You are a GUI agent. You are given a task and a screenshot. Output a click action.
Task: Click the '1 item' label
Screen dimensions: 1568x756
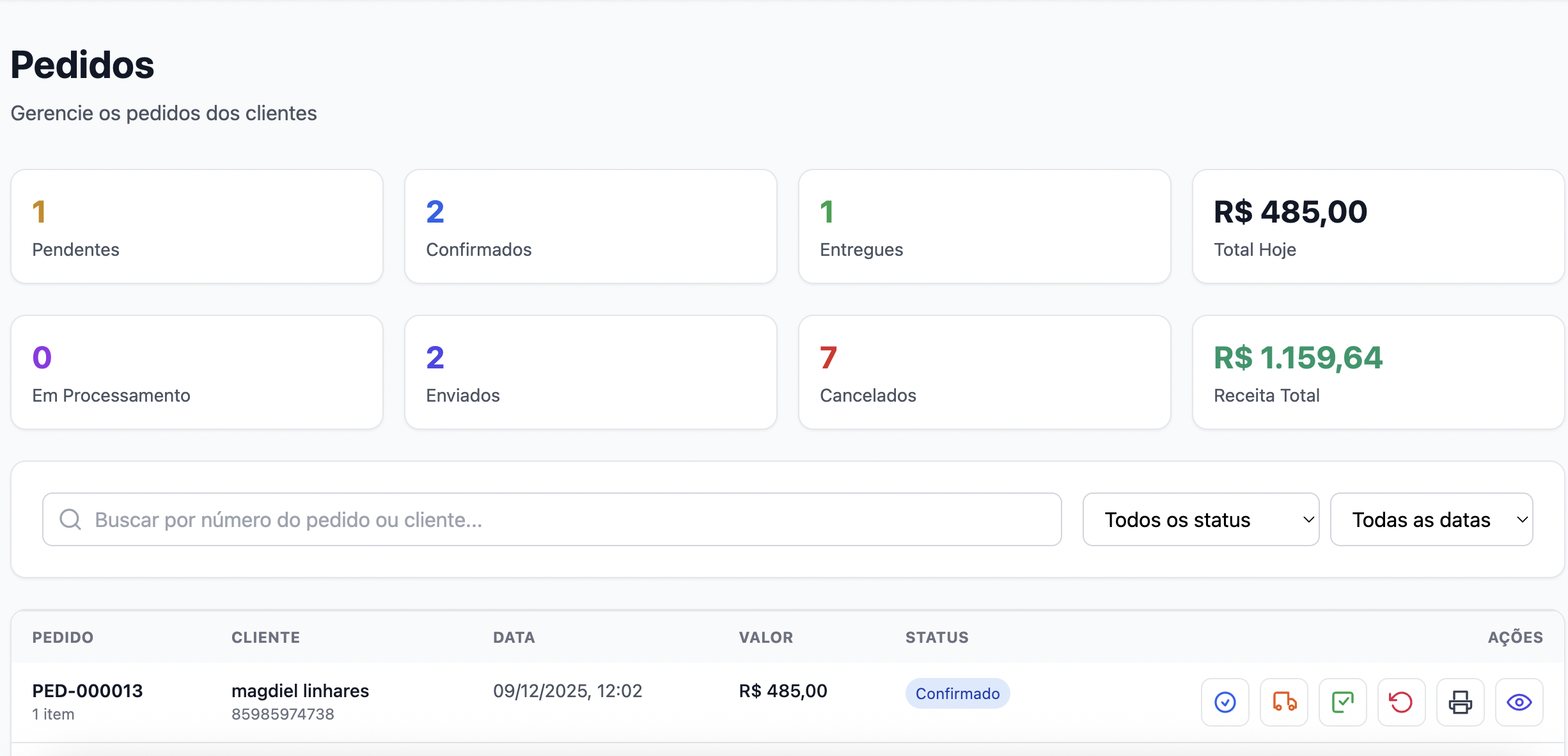tap(53, 714)
